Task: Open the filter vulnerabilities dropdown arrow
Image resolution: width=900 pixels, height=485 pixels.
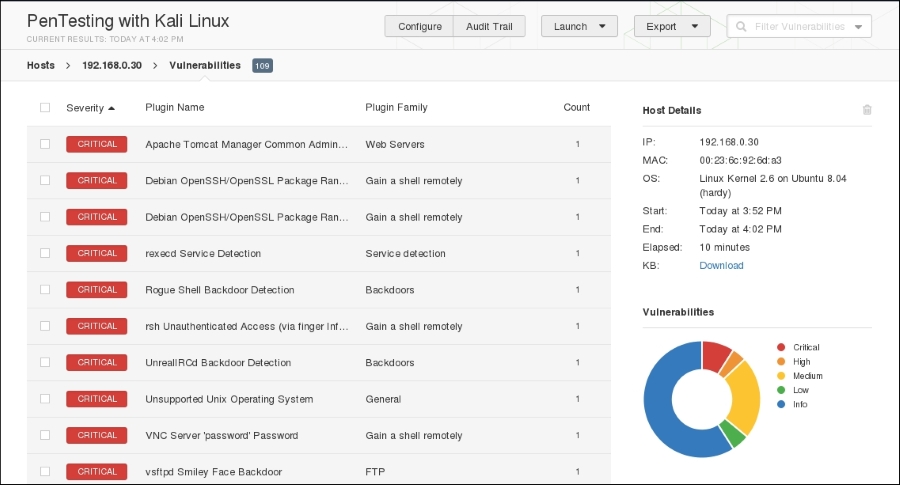Action: click(859, 27)
